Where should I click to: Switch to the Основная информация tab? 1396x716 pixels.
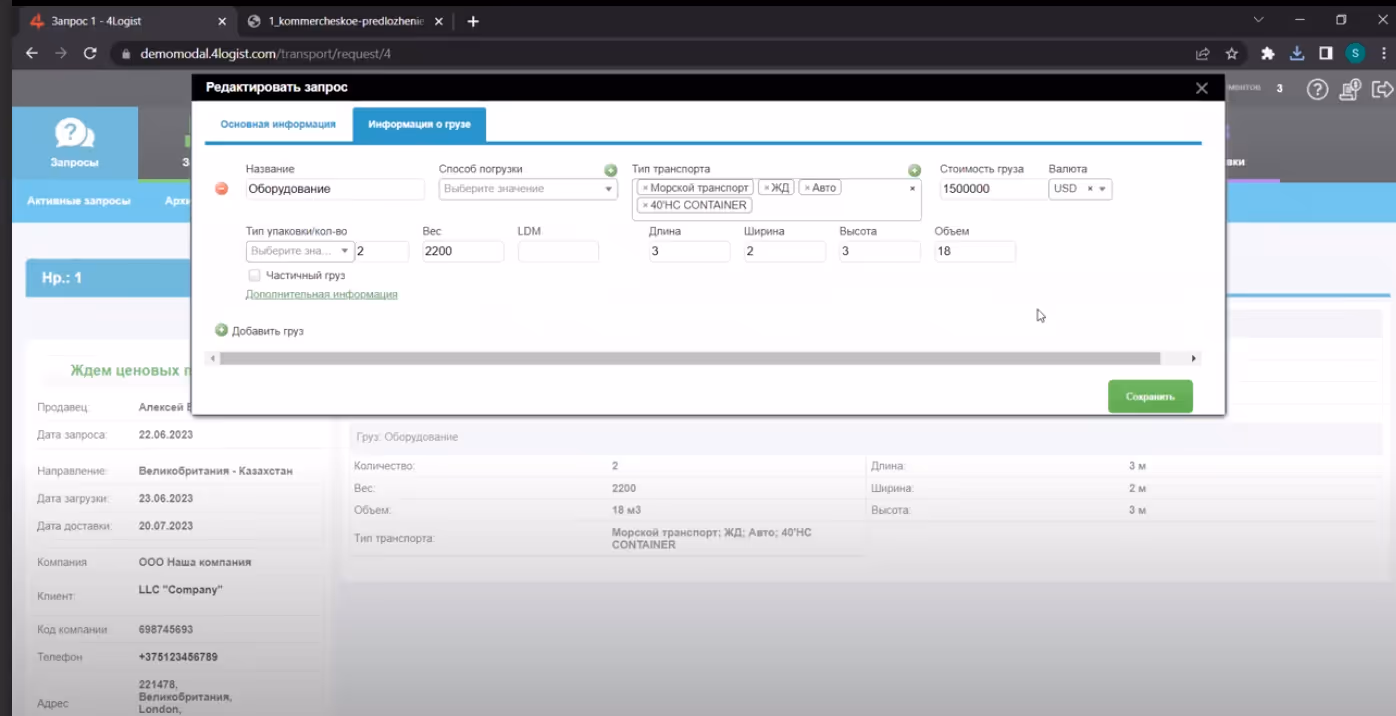click(x=278, y=125)
